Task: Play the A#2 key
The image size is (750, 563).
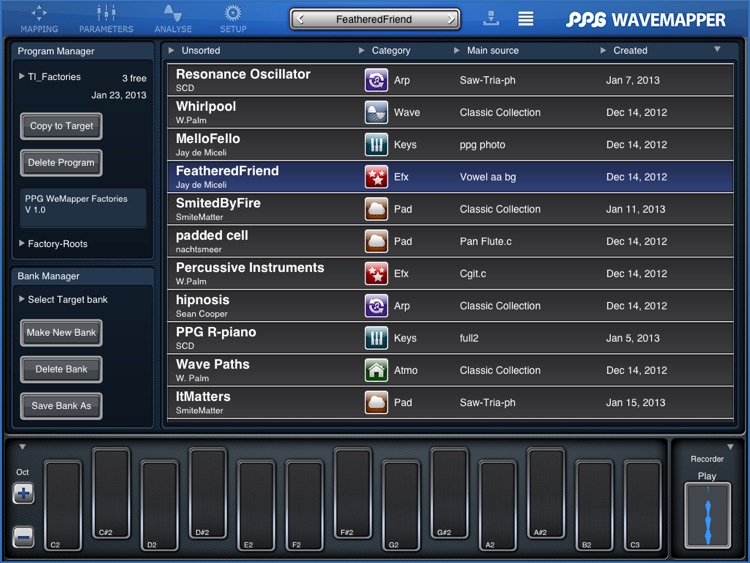Action: click(546, 493)
